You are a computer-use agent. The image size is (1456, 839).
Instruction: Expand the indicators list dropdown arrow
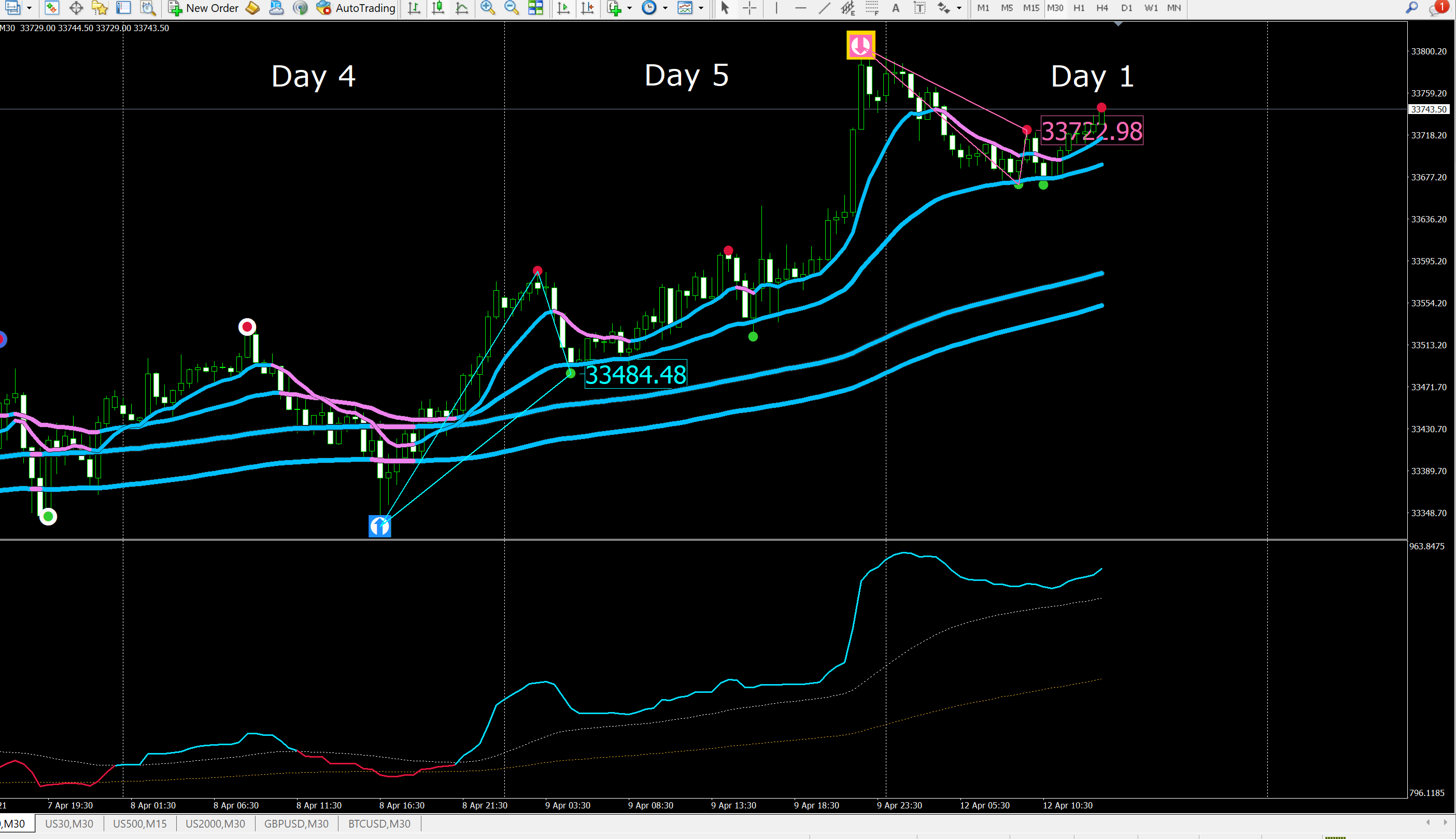pos(629,8)
